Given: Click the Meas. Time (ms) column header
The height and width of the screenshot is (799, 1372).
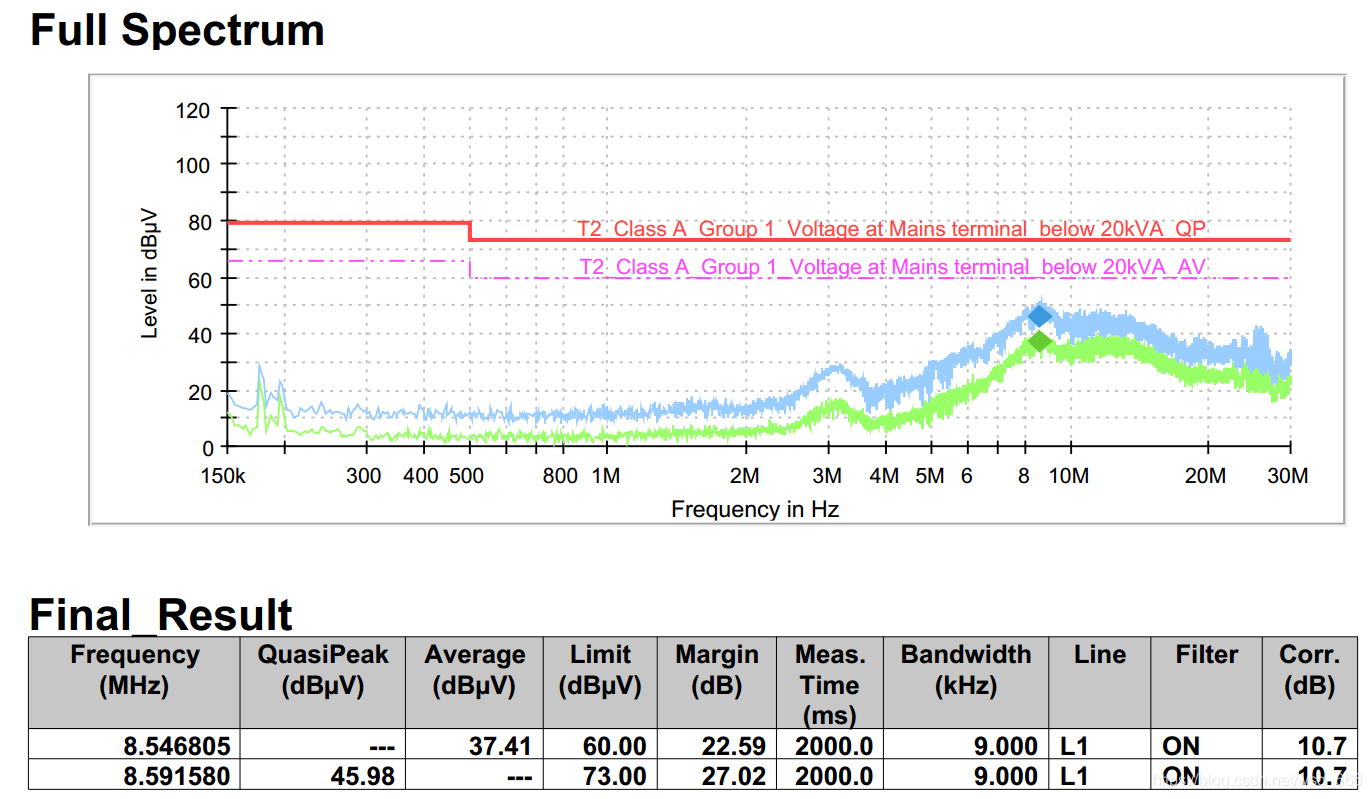Looking at the screenshot, I should (x=829, y=685).
